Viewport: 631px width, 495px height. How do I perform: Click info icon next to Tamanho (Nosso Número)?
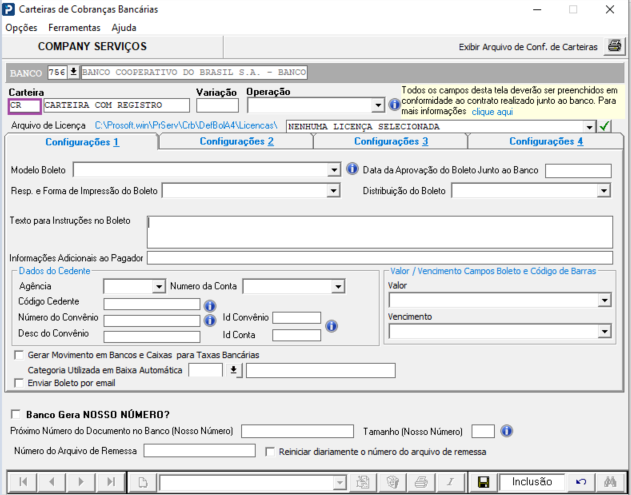(x=506, y=431)
